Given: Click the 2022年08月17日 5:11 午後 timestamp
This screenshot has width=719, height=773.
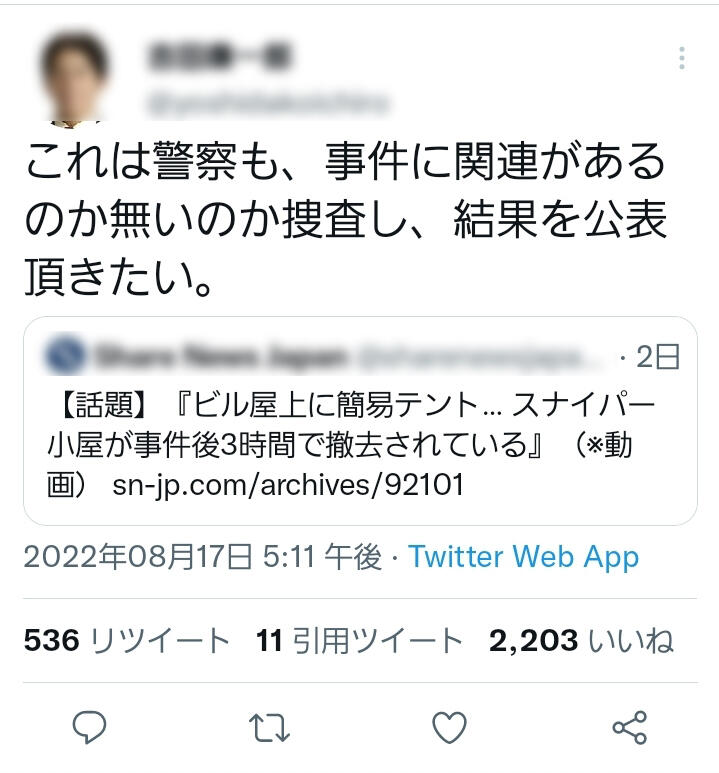Looking at the screenshot, I should click(203, 557).
